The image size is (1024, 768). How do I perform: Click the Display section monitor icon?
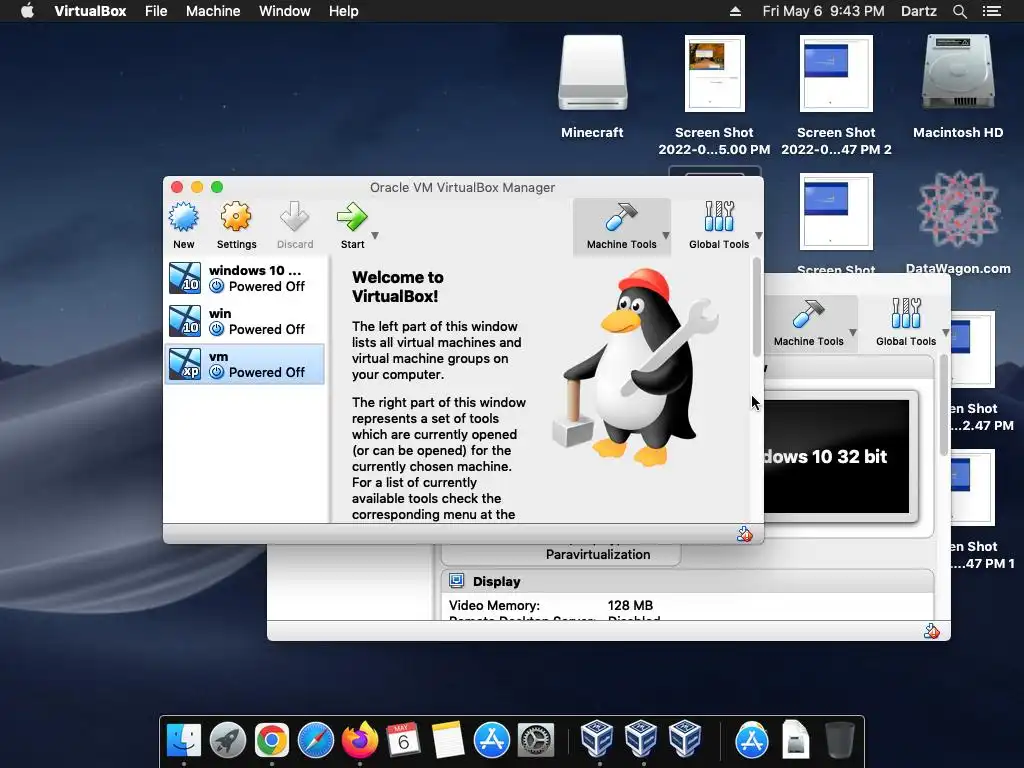pyautogui.click(x=456, y=581)
